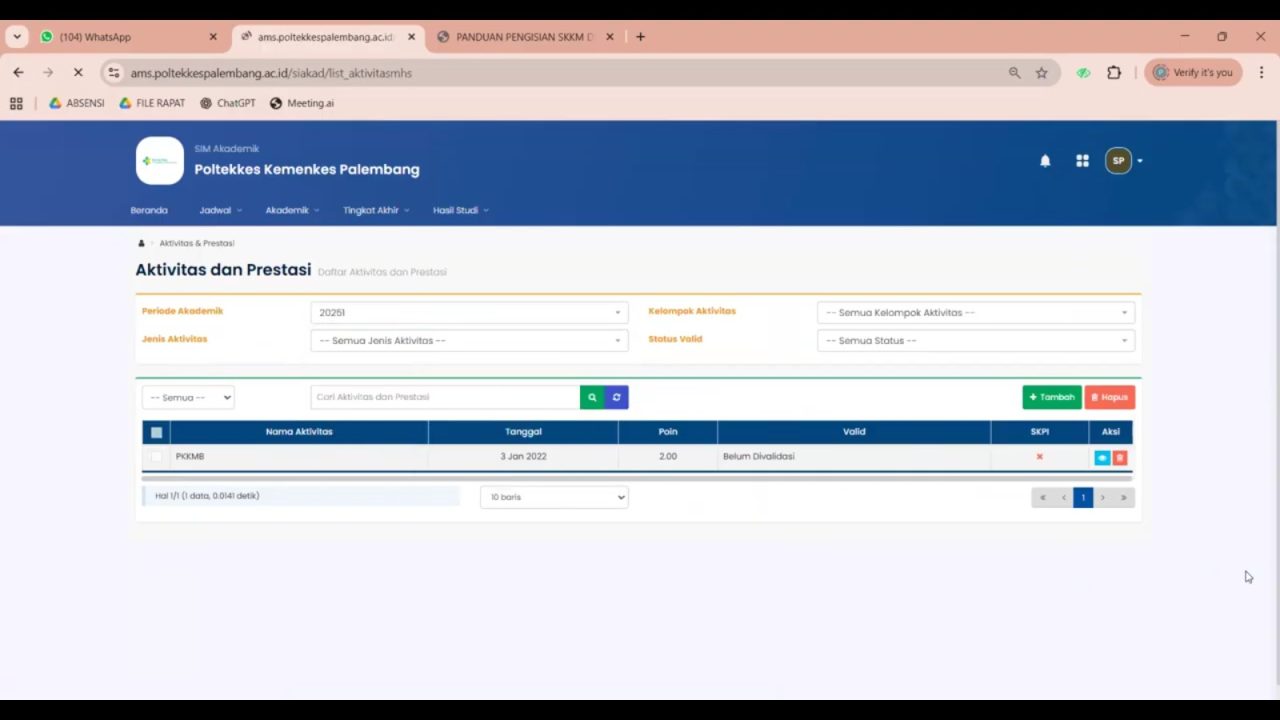Open the Akademik menu

(291, 210)
